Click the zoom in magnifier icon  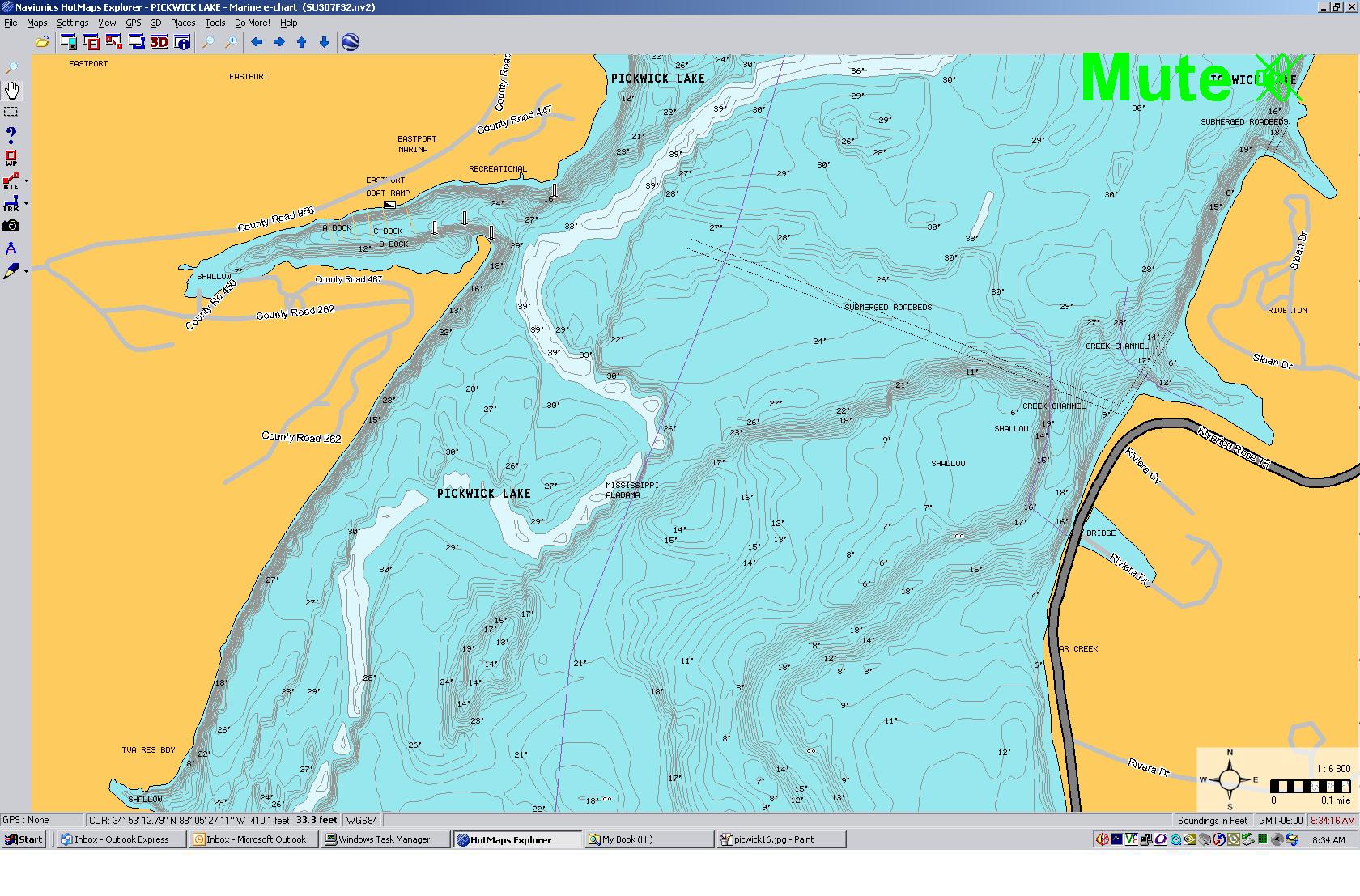pos(231,42)
